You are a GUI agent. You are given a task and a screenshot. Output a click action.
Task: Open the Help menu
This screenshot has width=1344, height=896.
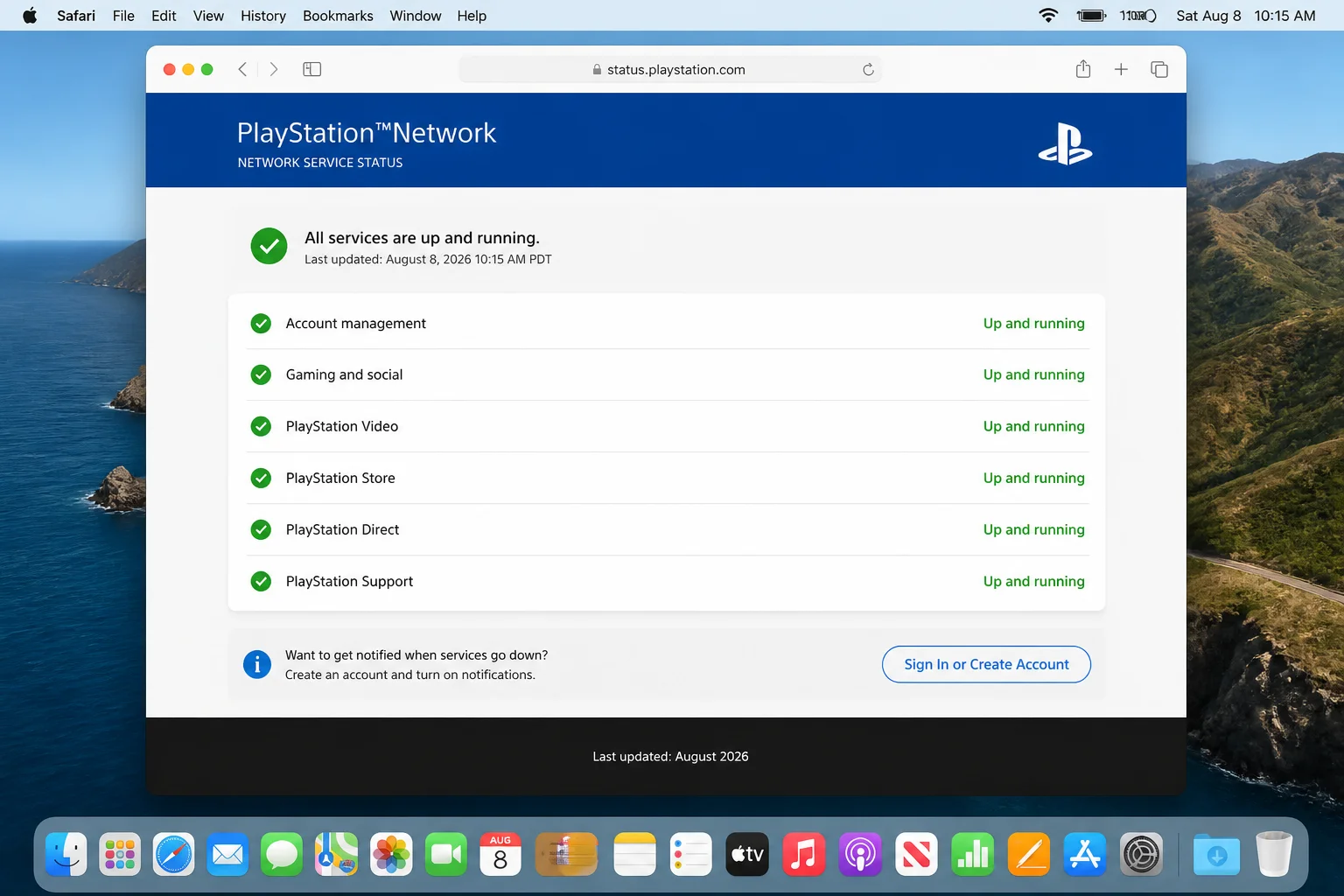coord(472,16)
